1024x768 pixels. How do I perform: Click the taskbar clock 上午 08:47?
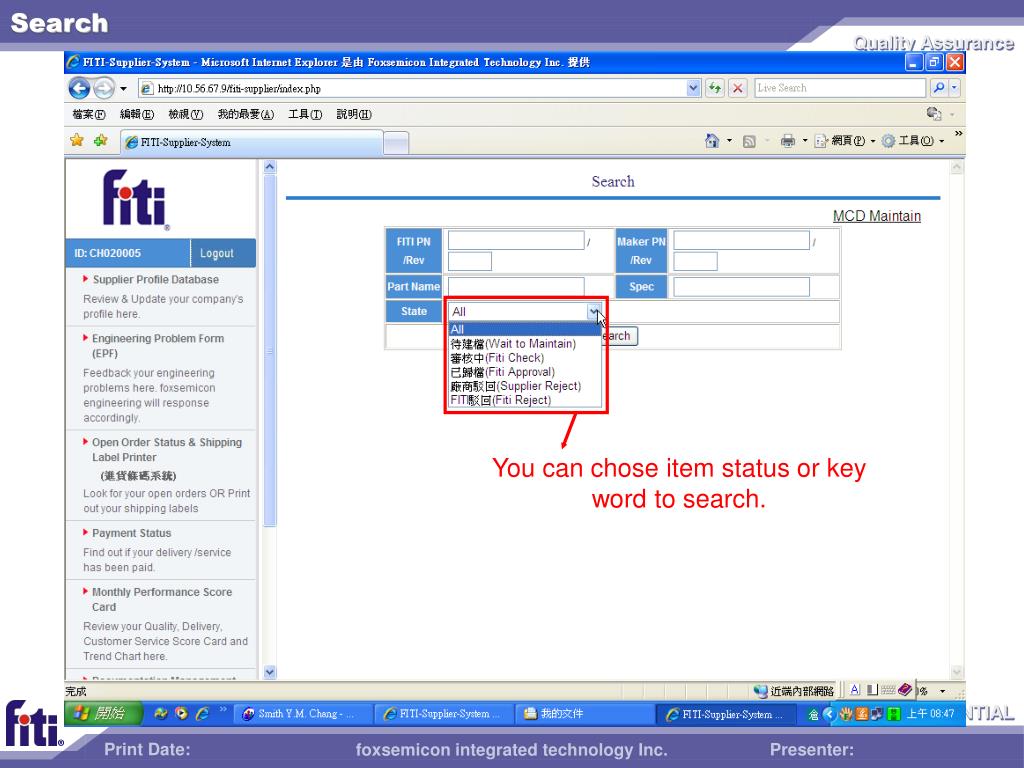pos(930,714)
